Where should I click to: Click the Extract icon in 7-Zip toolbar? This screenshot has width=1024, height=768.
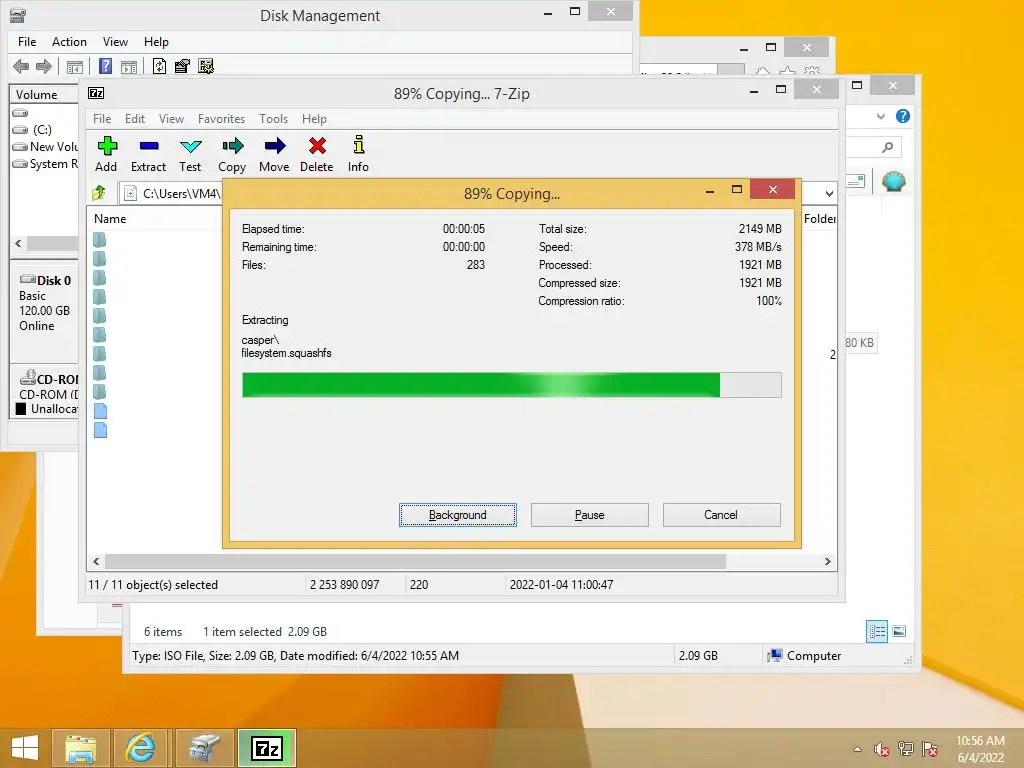tap(148, 154)
